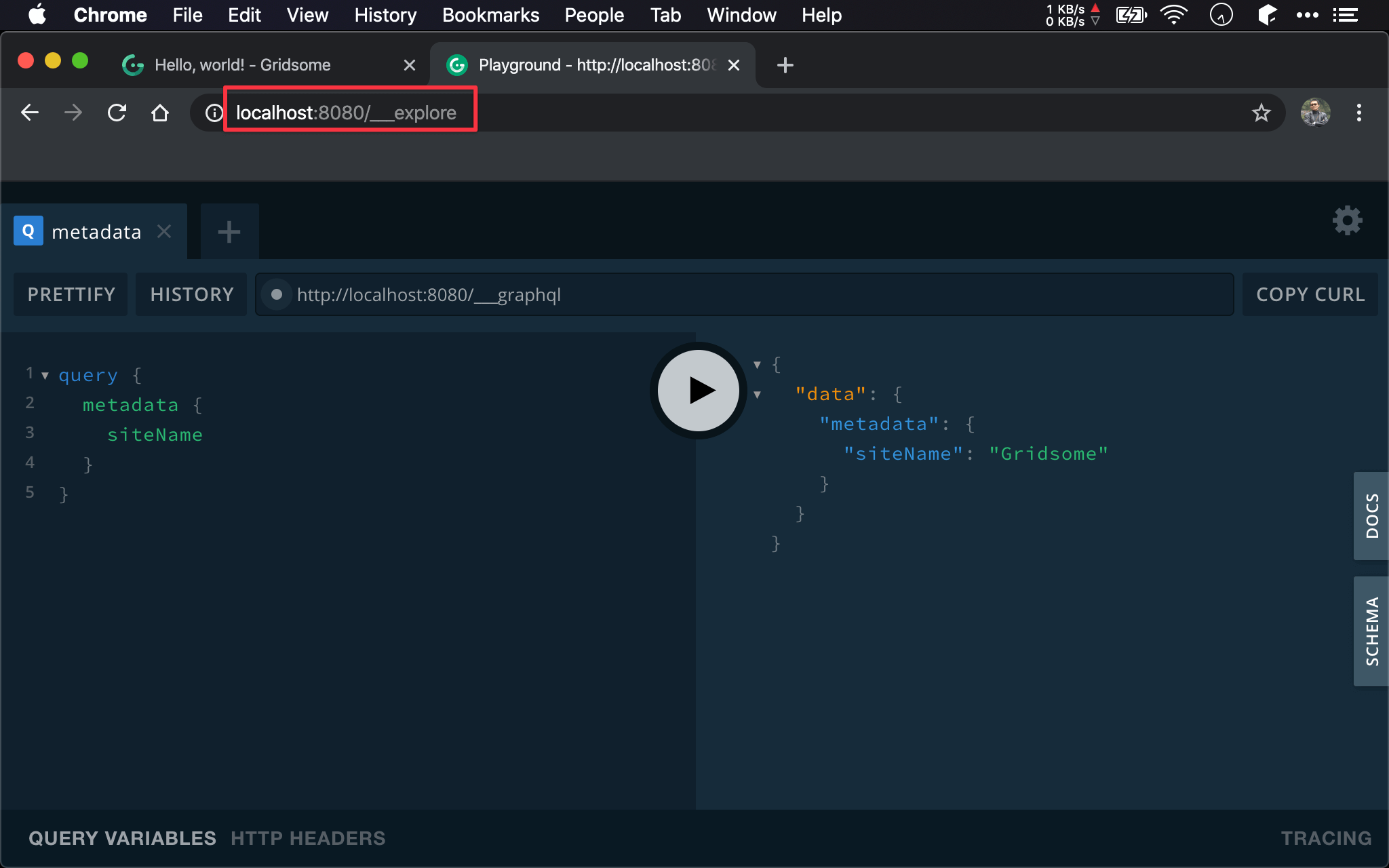
Task: Open the People menu
Action: coord(594,15)
